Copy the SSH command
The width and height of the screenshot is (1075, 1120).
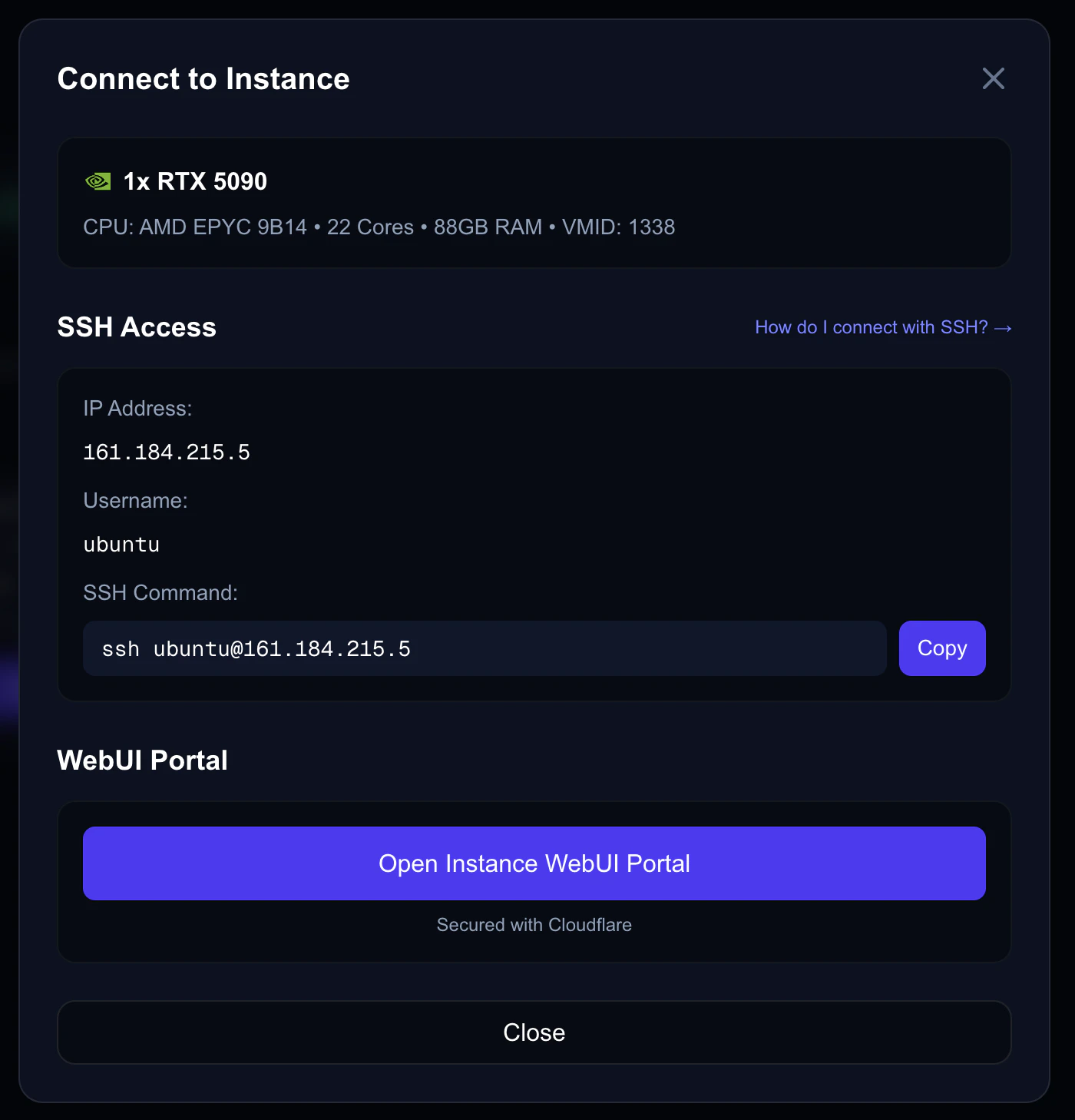point(941,648)
